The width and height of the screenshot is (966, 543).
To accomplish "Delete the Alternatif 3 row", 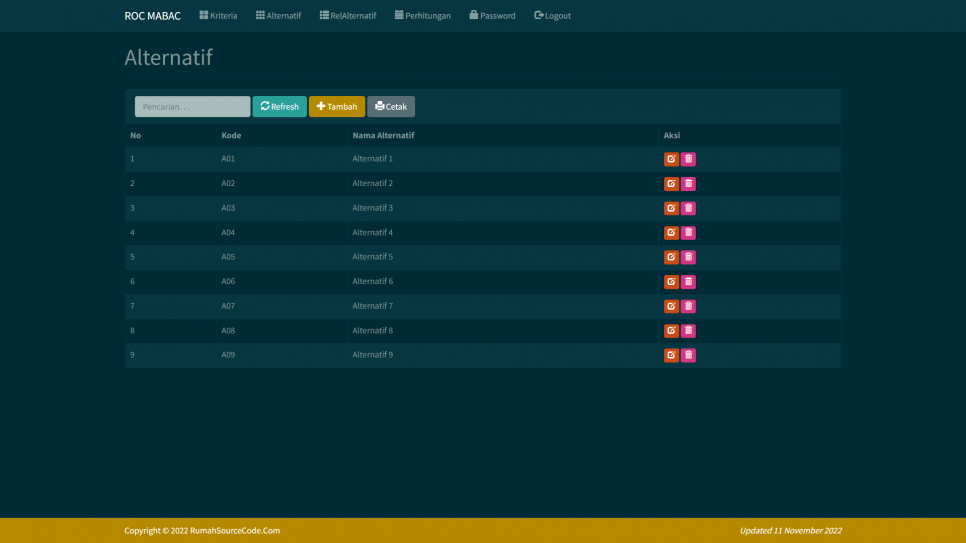I will tap(688, 208).
